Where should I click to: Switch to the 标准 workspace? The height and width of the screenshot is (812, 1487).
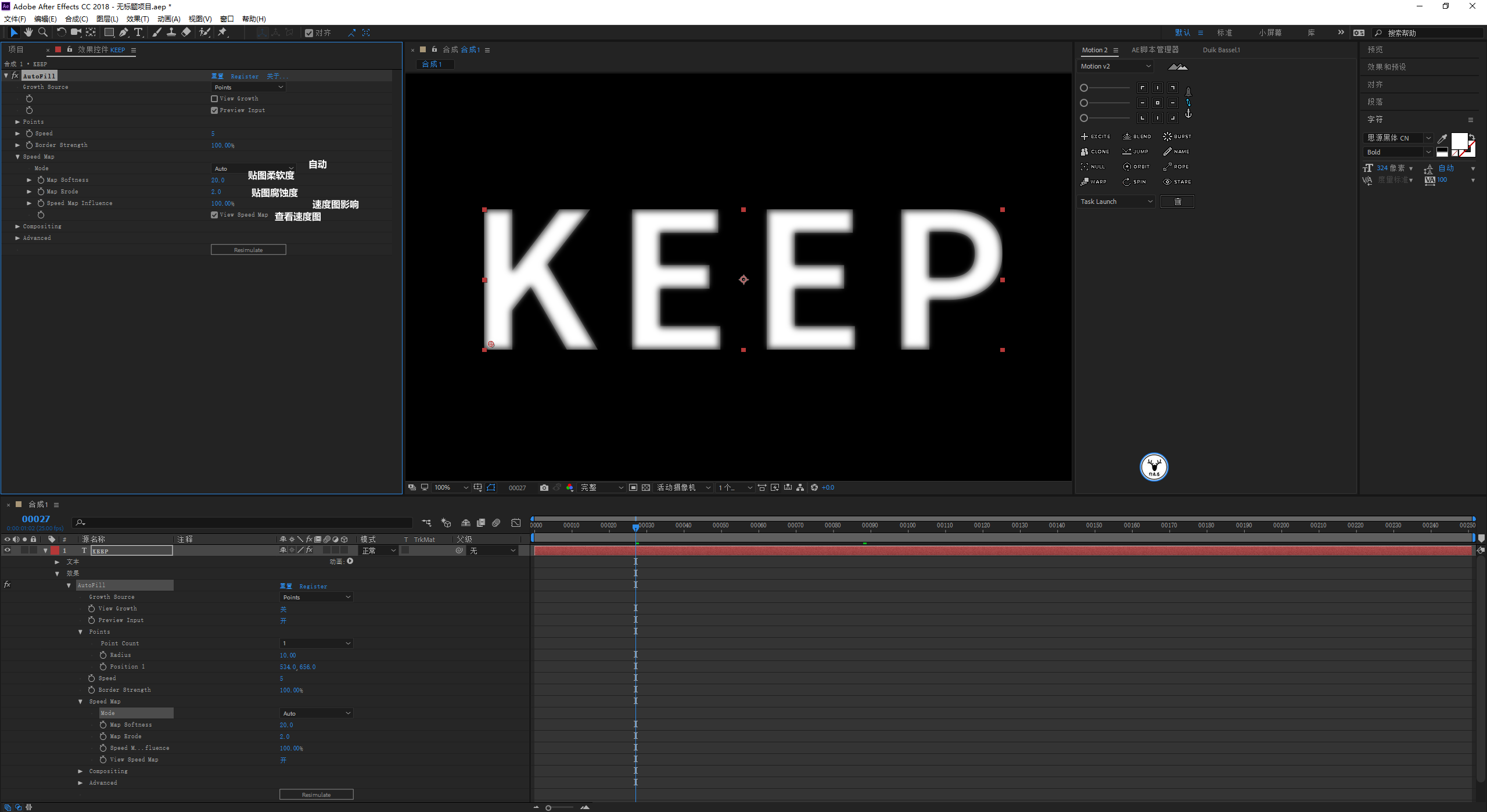coord(1224,33)
